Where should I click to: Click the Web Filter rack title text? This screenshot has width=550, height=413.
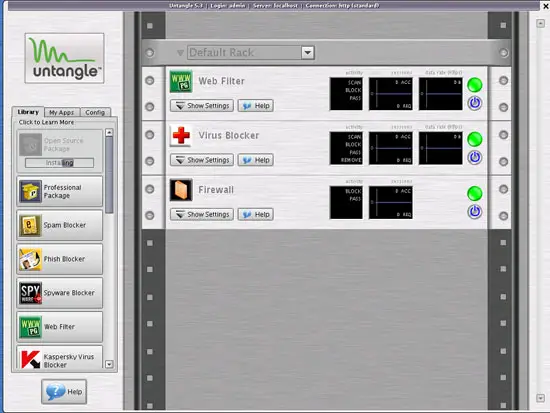click(x=221, y=81)
